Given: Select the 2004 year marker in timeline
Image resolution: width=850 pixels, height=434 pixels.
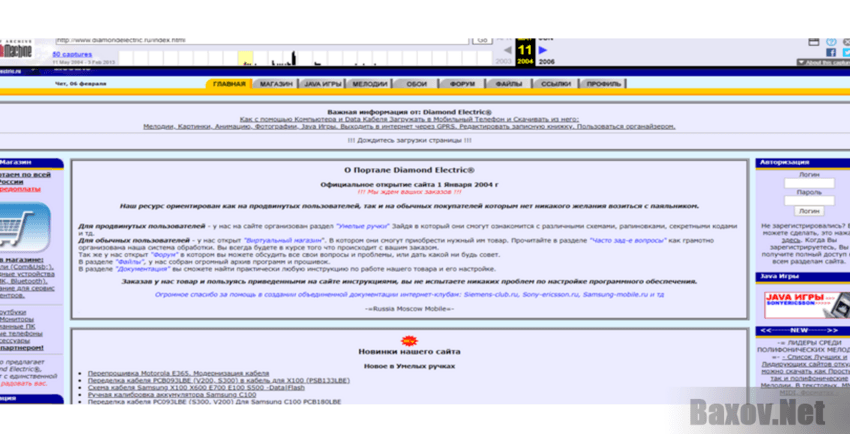Looking at the screenshot, I should pyautogui.click(x=525, y=61).
